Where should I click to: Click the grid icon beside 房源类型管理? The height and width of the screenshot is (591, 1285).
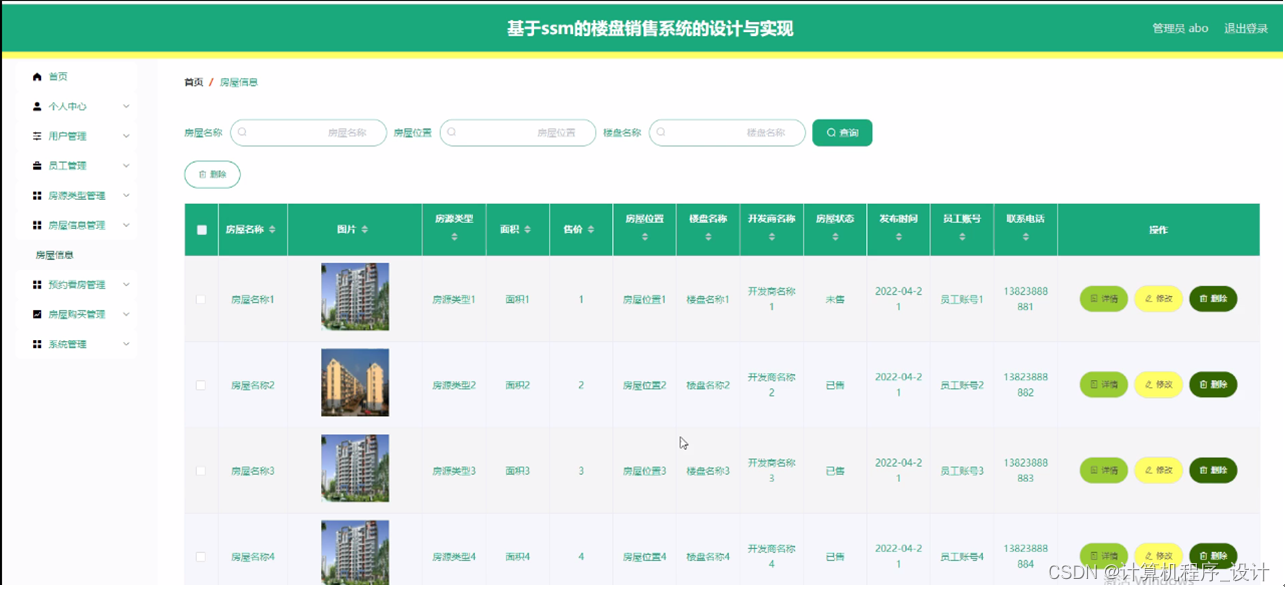[37, 196]
